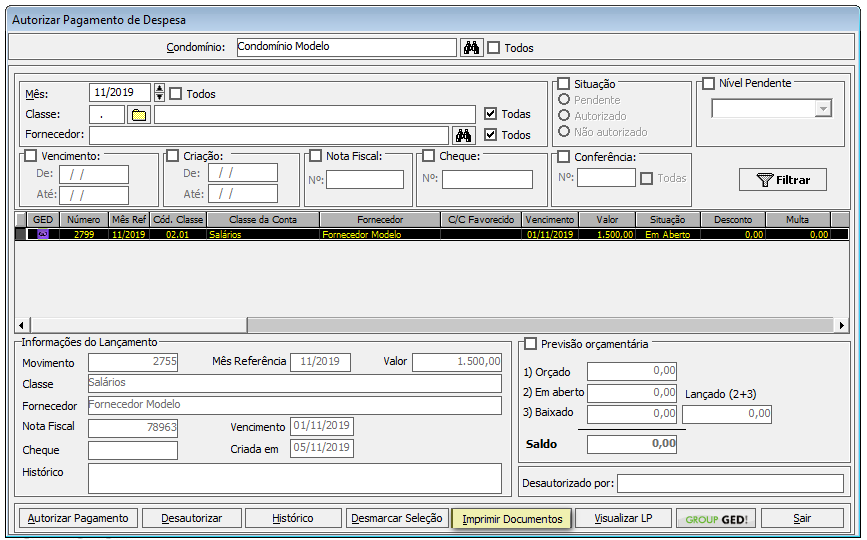
Task: Click grid horizontal scrollbar right arrow
Action: pos(841,325)
